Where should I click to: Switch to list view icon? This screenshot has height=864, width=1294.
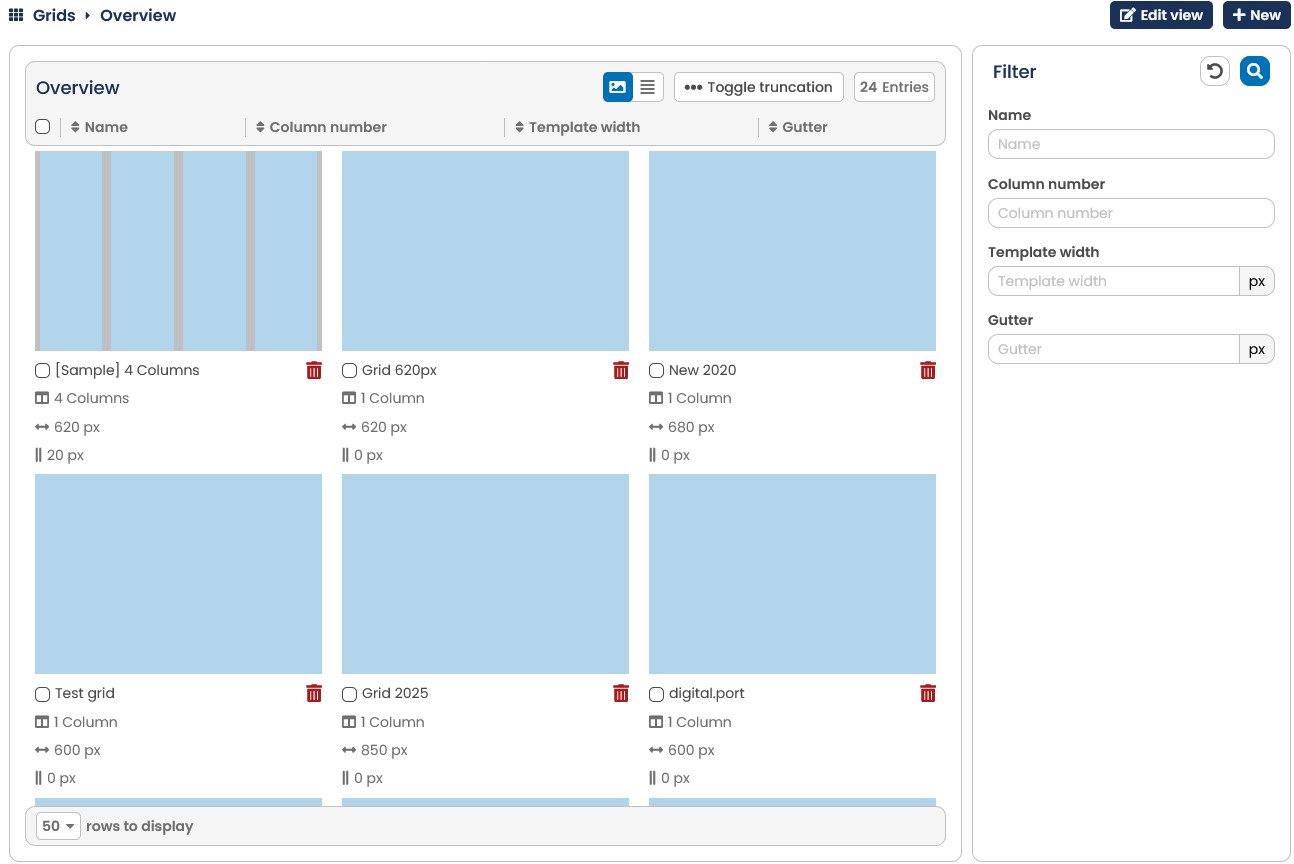(648, 87)
